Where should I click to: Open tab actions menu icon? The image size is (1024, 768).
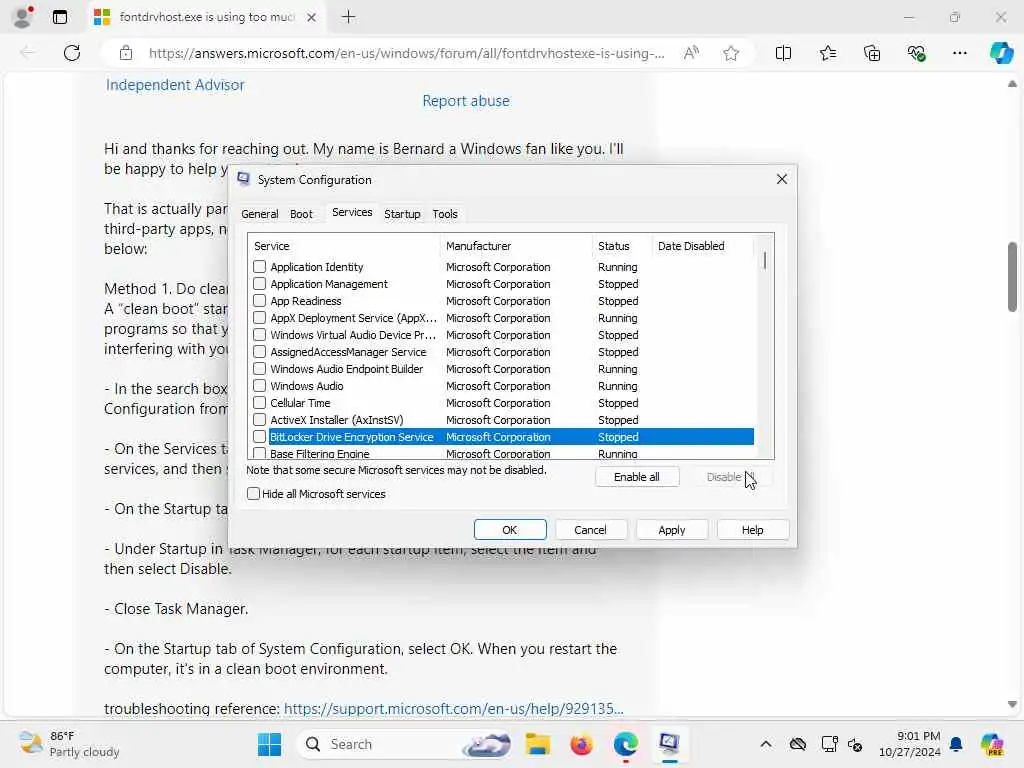pyautogui.click(x=59, y=17)
